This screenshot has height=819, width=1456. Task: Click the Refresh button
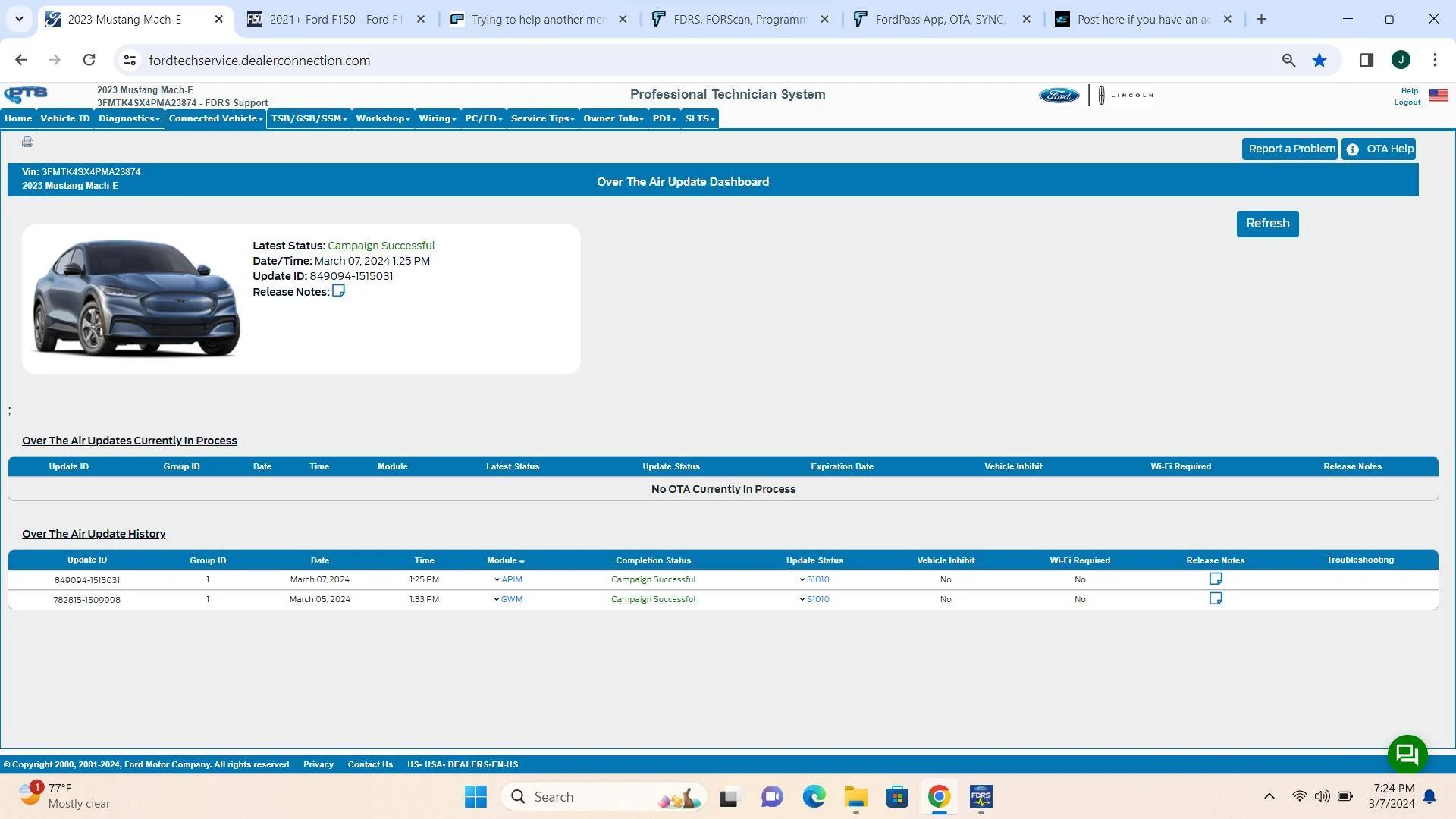pyautogui.click(x=1267, y=224)
